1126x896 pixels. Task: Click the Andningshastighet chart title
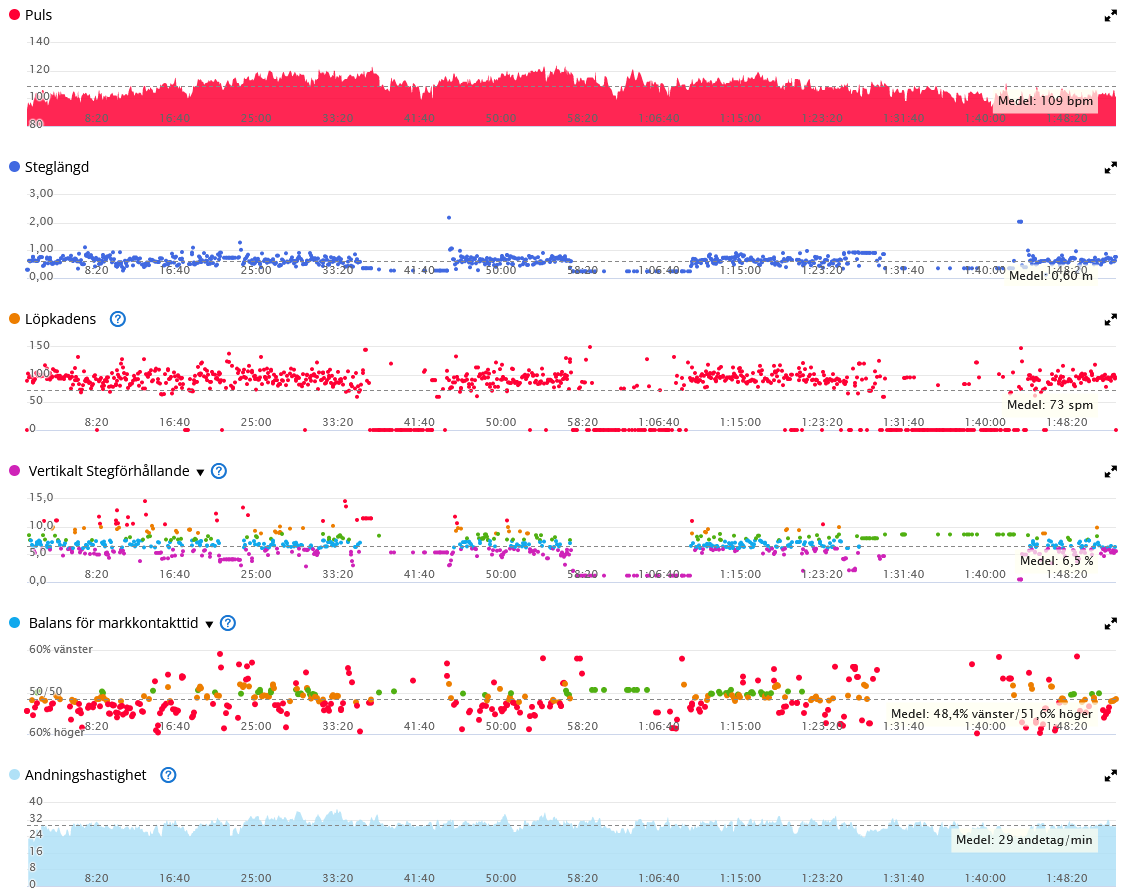click(x=85, y=775)
